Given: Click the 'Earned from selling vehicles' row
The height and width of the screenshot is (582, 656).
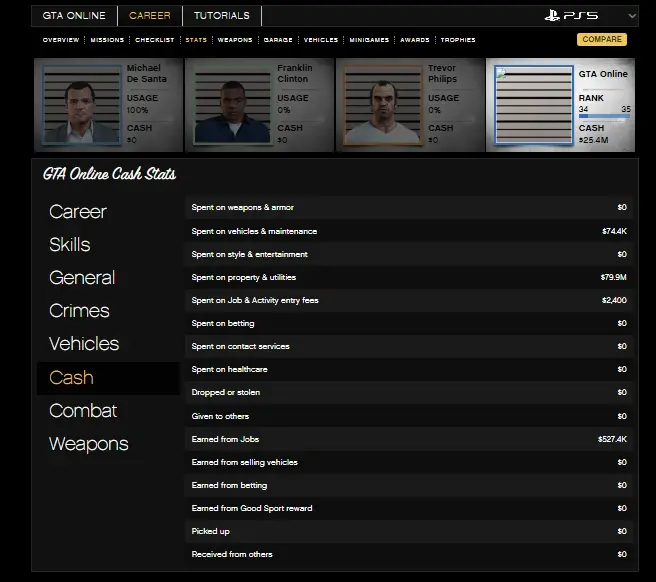Looking at the screenshot, I should 409,462.
